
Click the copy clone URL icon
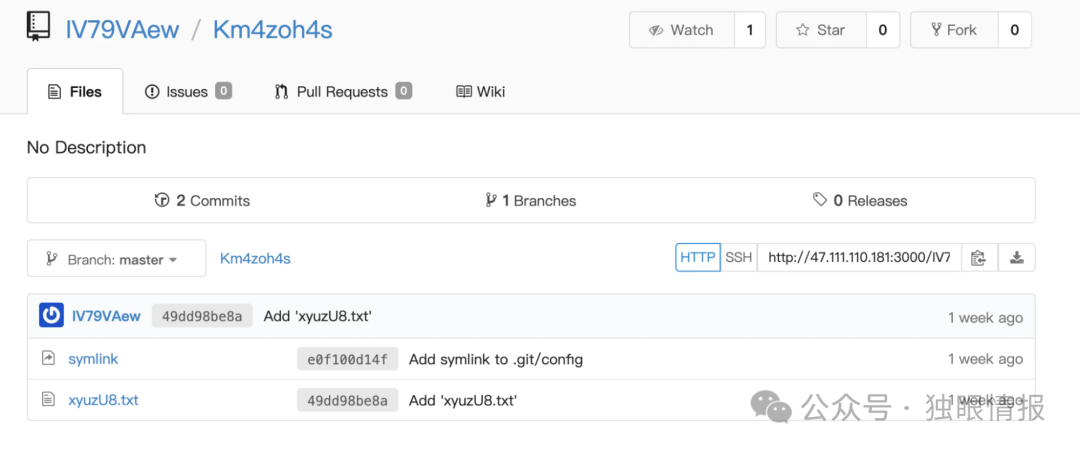tap(979, 258)
